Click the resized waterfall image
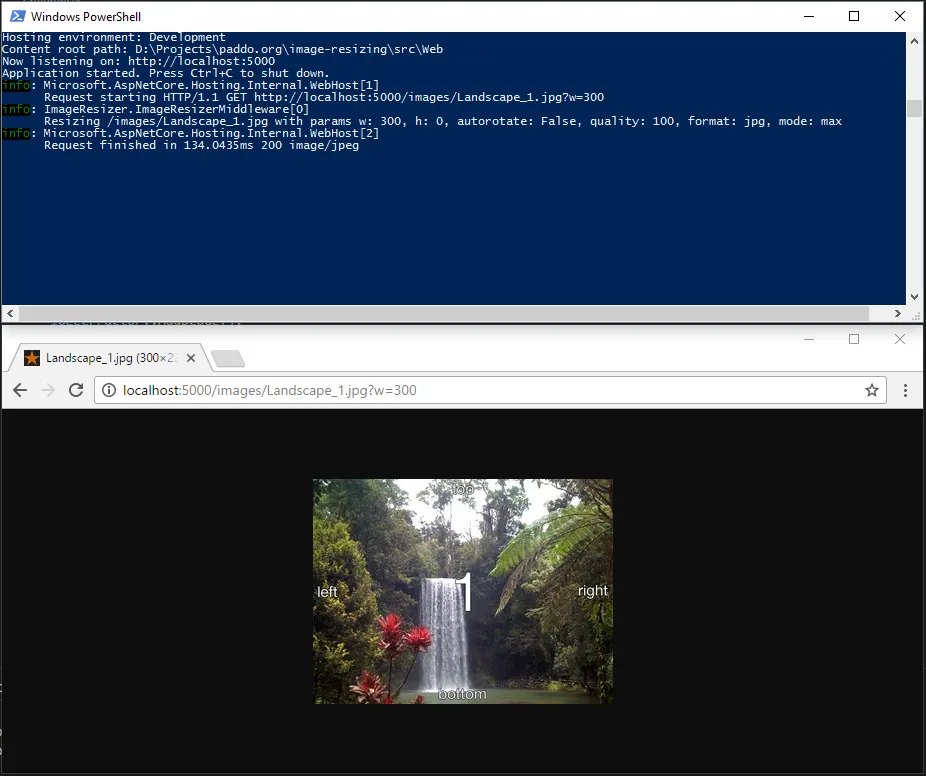Screen dimensions: 926x776 (x=462, y=590)
